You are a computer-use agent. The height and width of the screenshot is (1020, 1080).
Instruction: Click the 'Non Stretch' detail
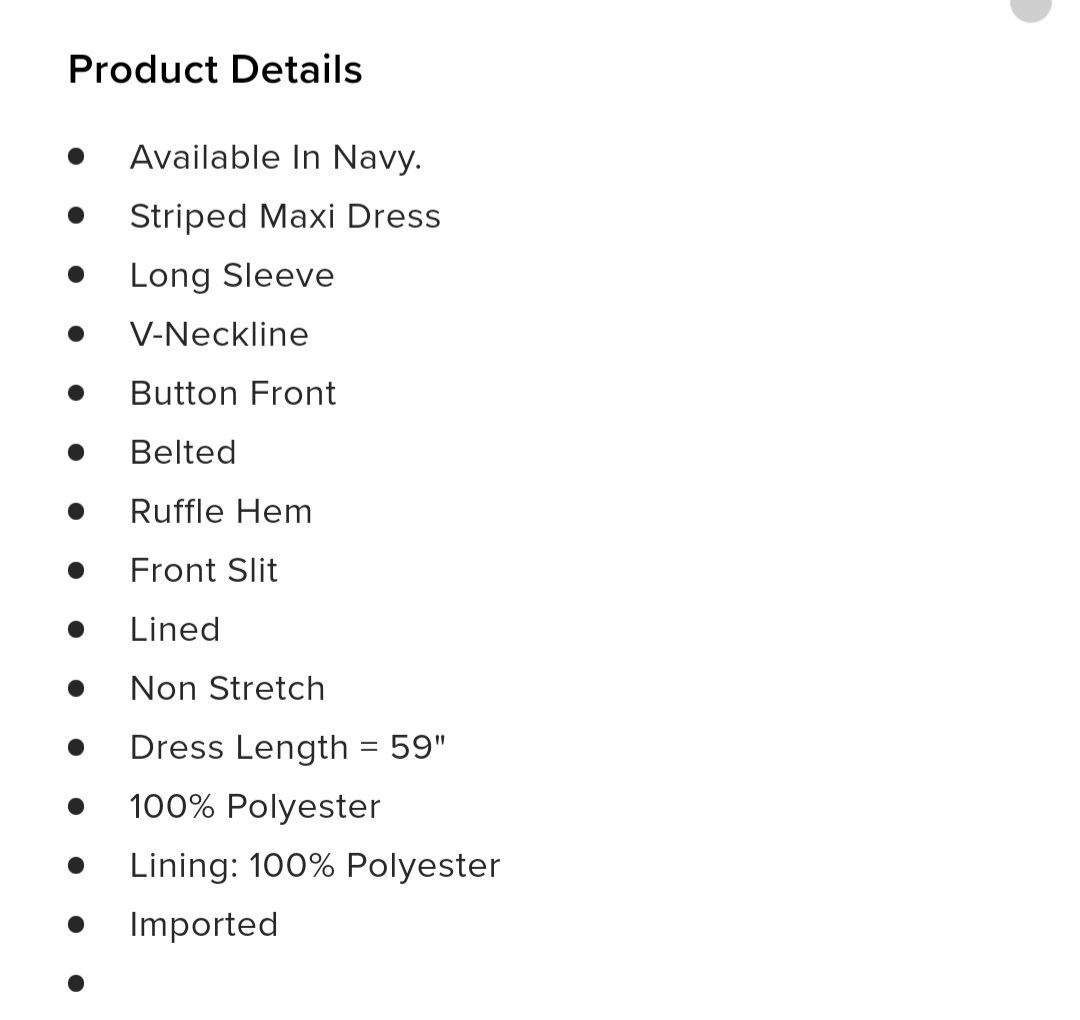227,689
